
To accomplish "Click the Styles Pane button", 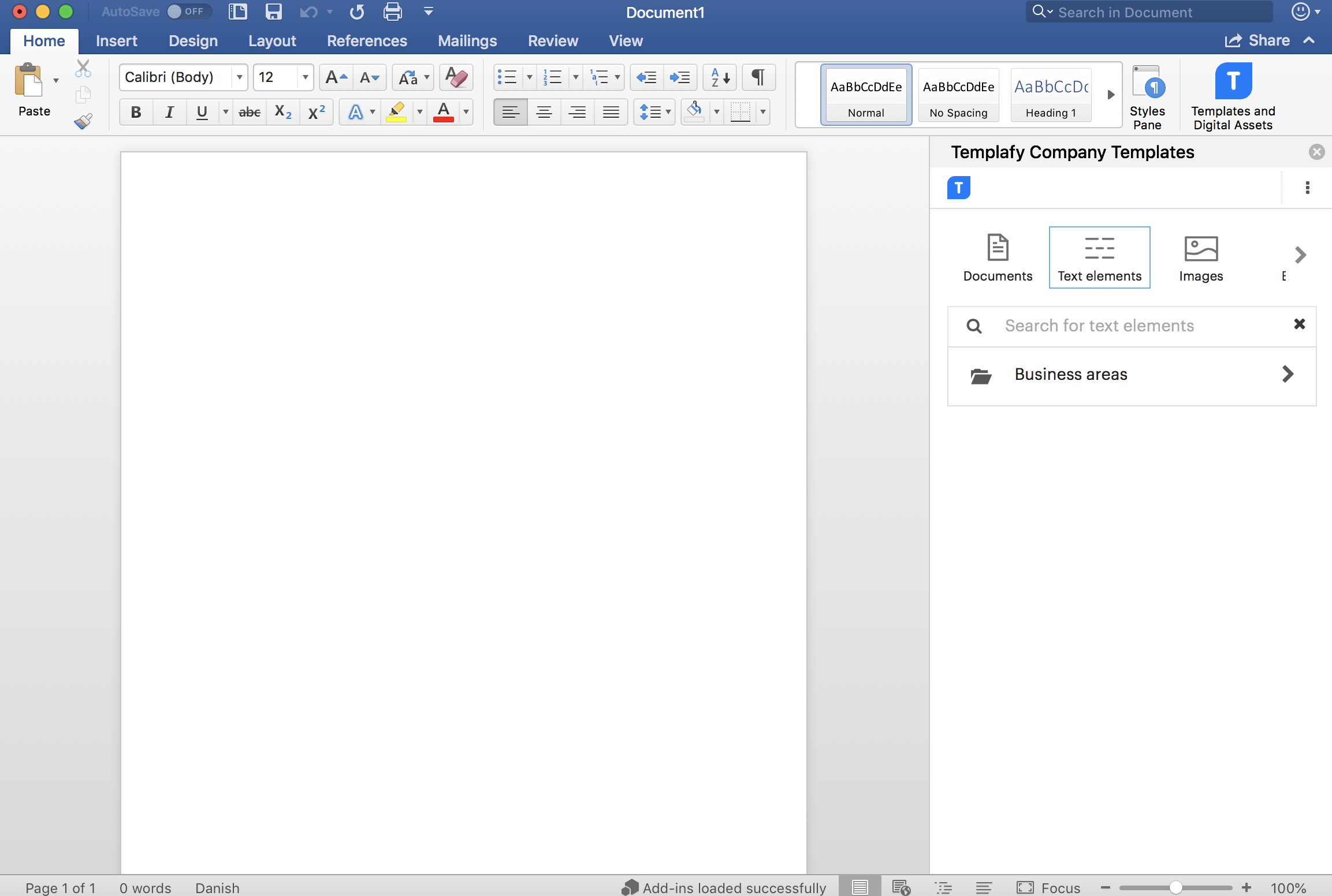I will pos(1148,95).
